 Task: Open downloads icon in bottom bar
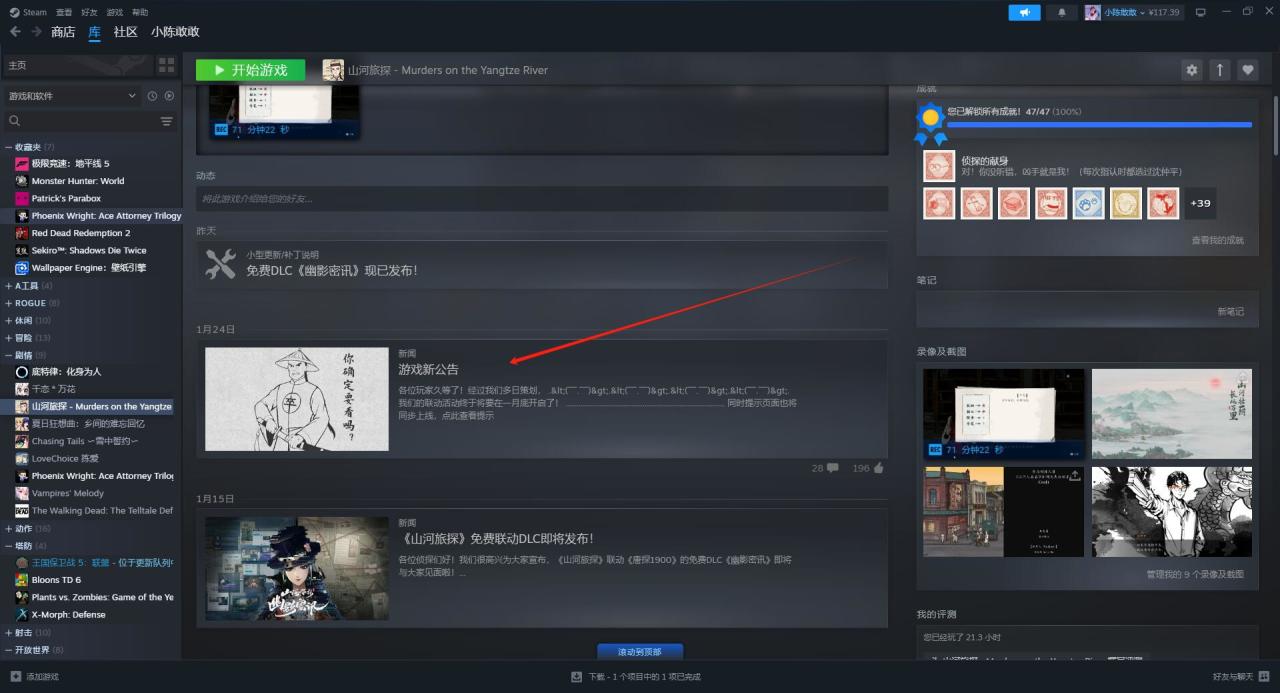(x=576, y=677)
